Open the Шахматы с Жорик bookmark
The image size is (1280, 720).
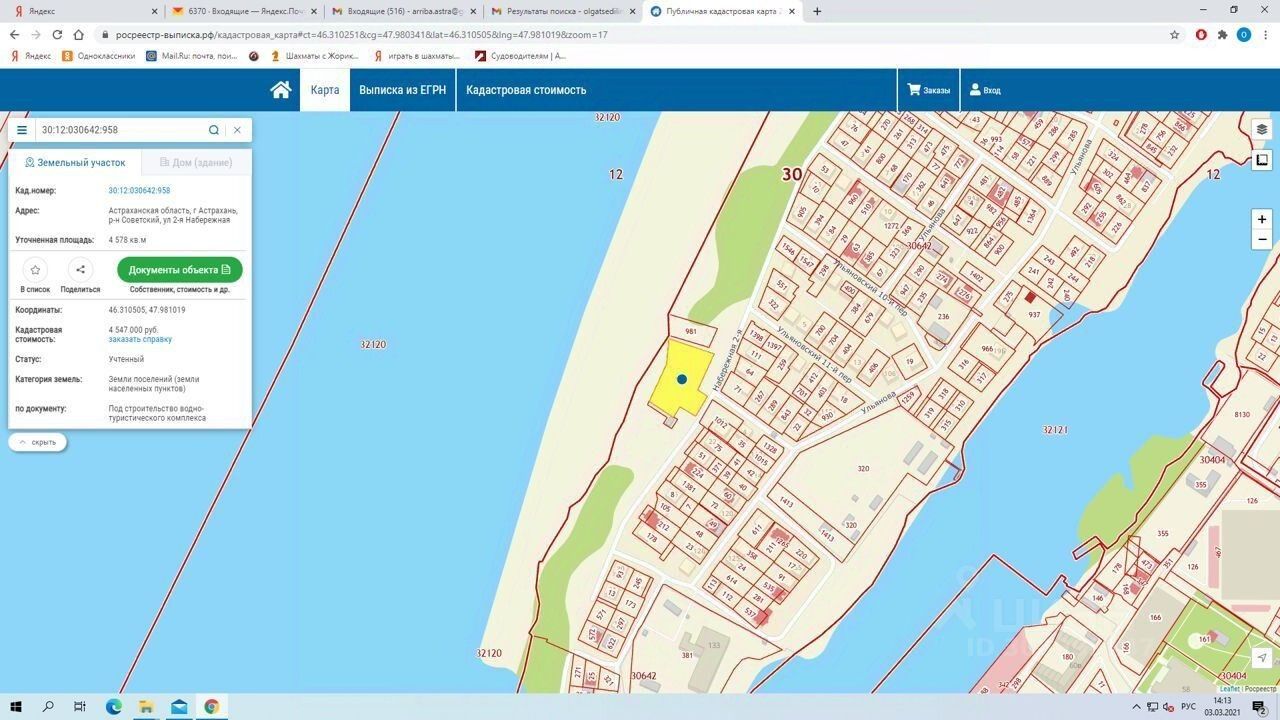click(x=315, y=56)
